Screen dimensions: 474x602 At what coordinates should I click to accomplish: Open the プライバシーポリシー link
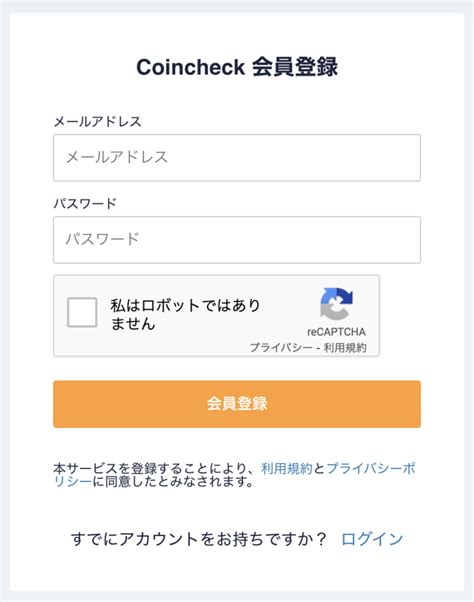click(371, 468)
